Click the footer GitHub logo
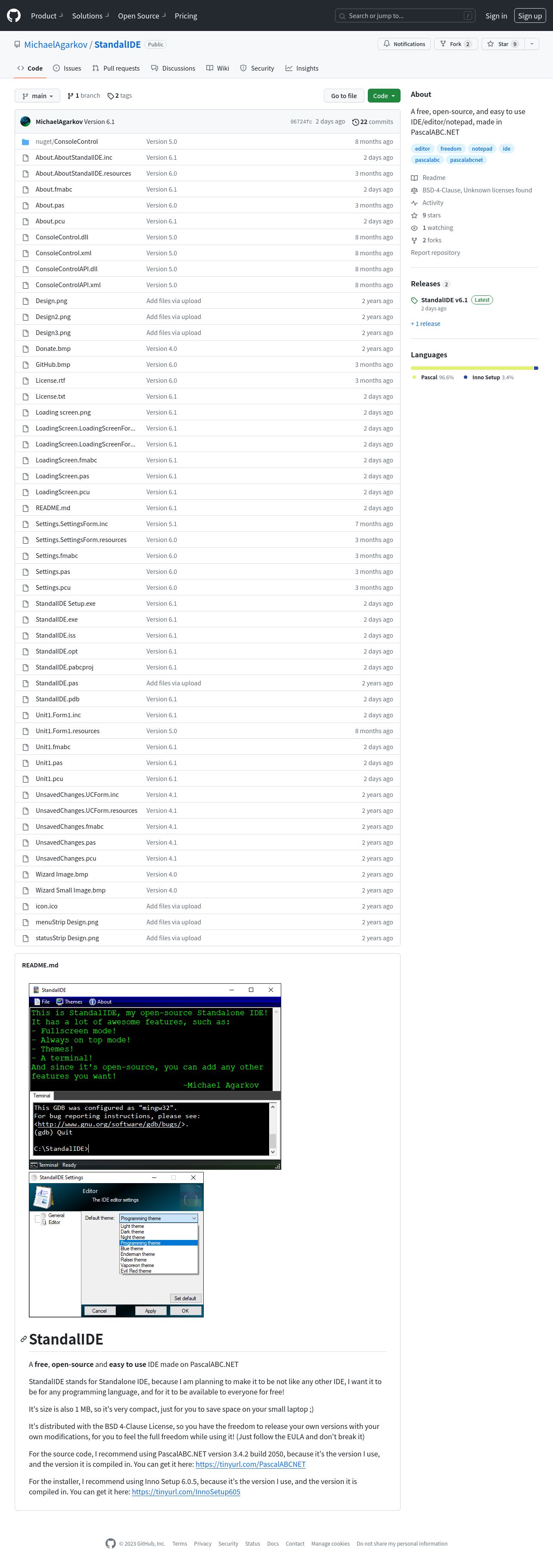Image resolution: width=553 pixels, height=1568 pixels. pyautogui.click(x=110, y=1543)
